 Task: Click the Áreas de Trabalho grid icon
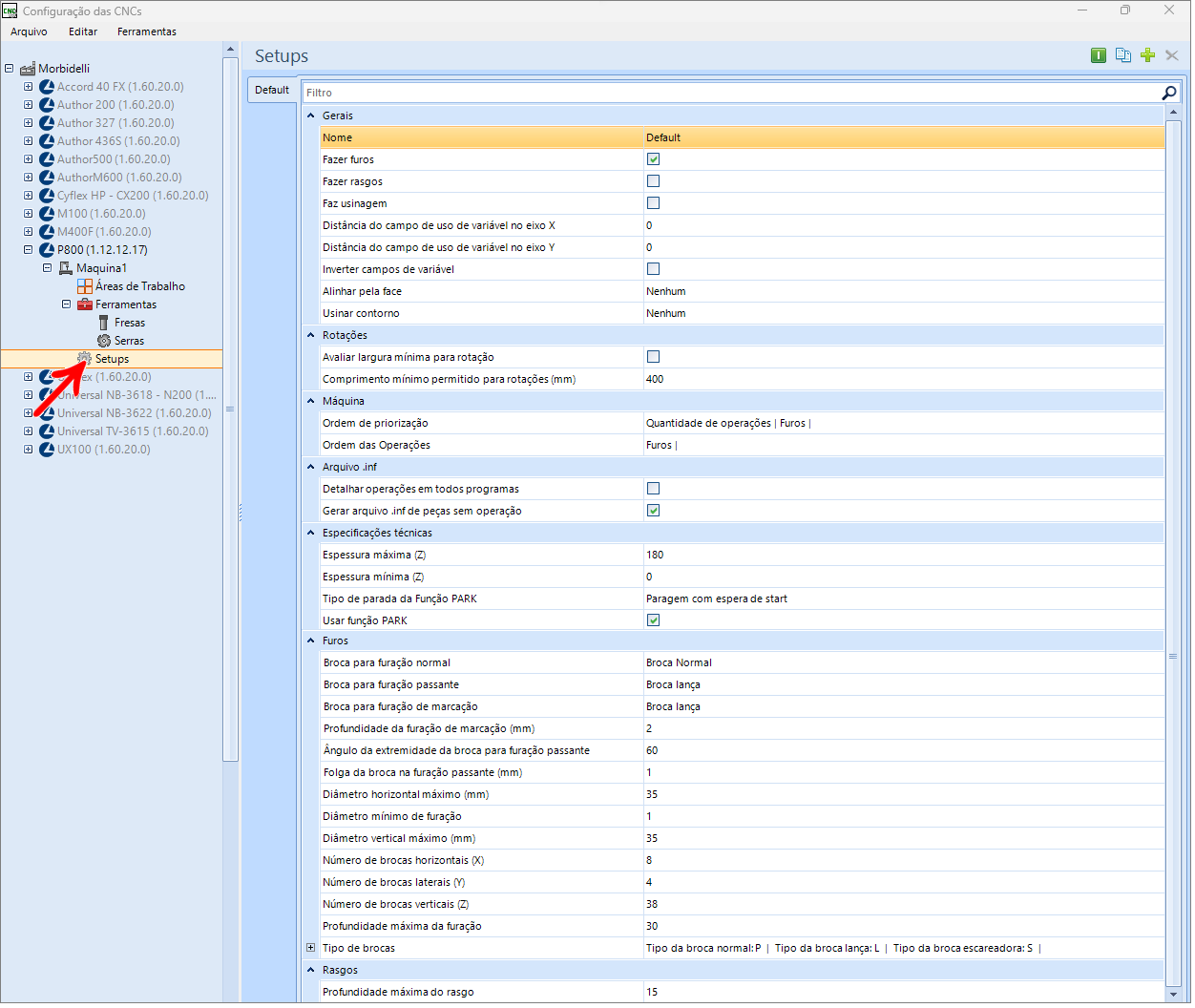85,286
